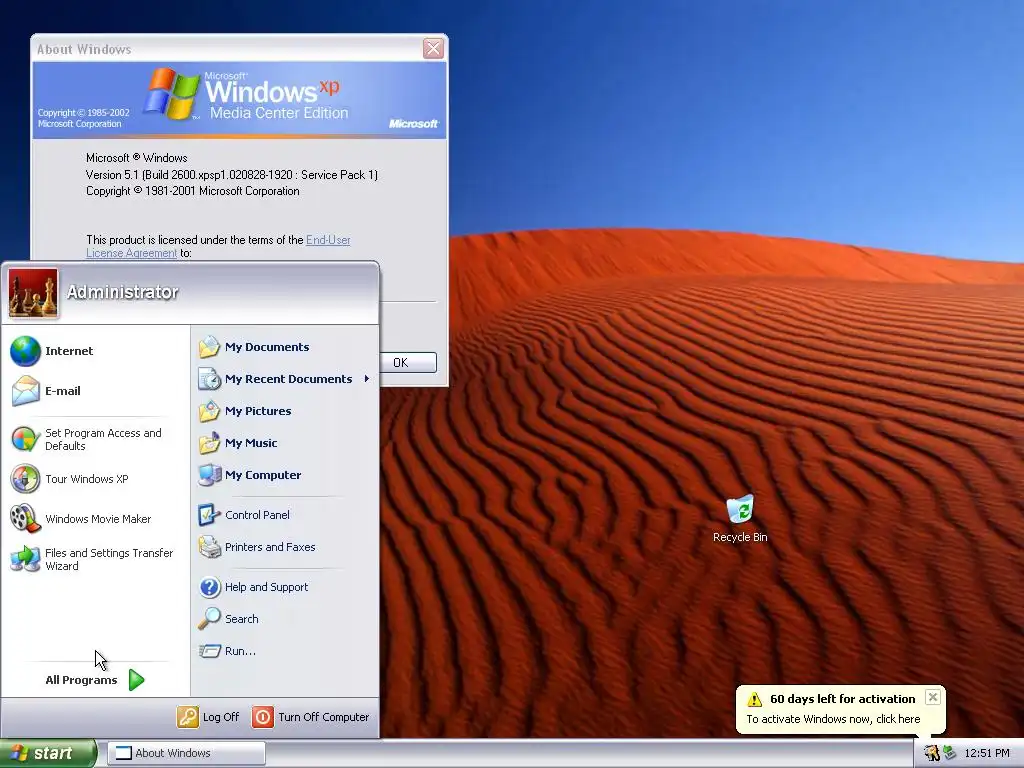Click the activation keys tray icon

coord(932,753)
